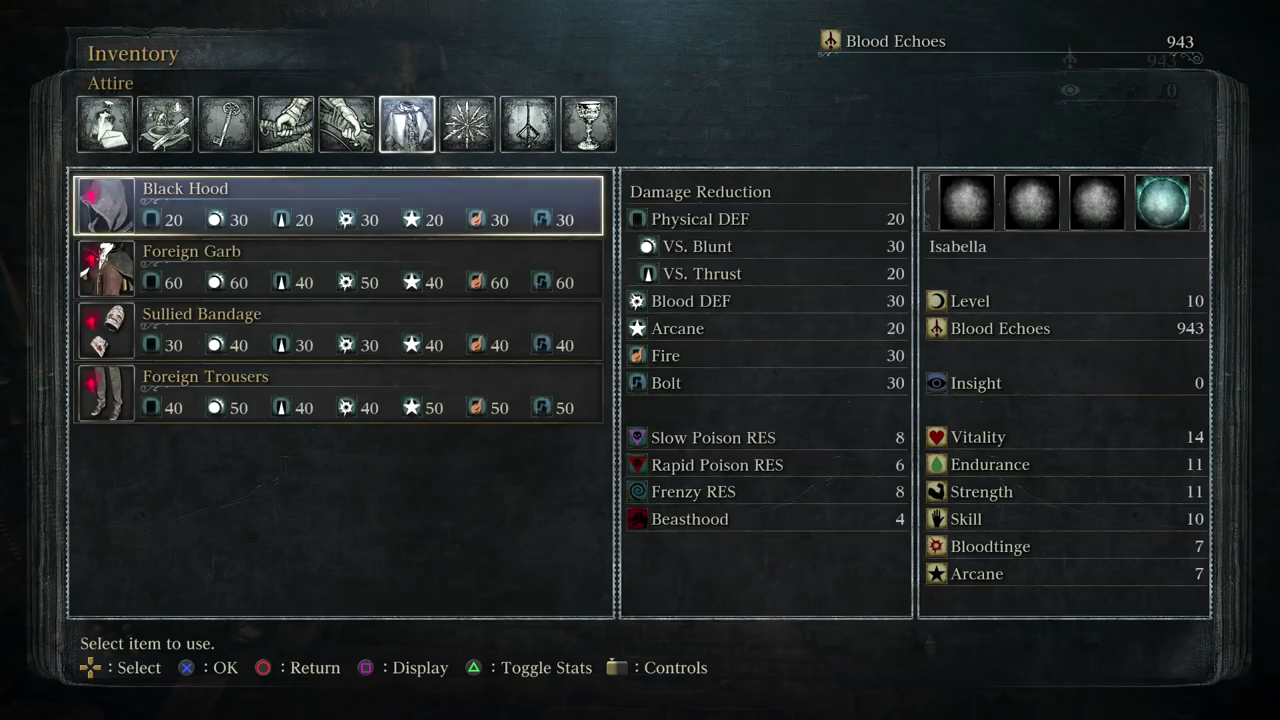This screenshot has width=1280, height=720.
Task: Switch to the key items tab
Action: 226,124
